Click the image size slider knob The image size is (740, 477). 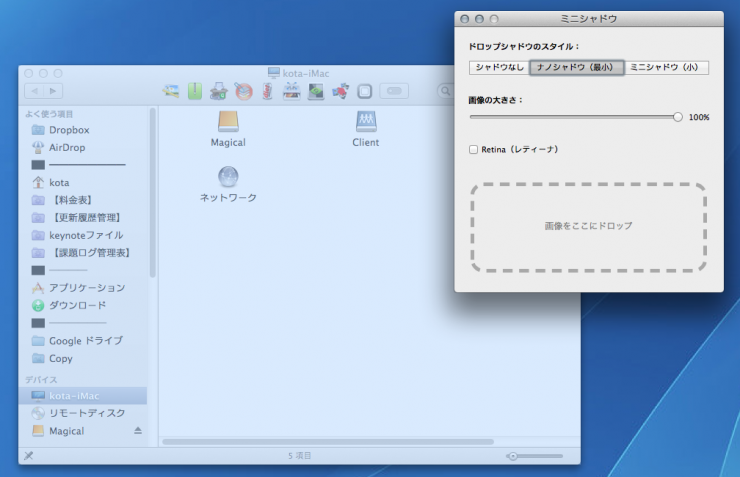click(x=678, y=117)
